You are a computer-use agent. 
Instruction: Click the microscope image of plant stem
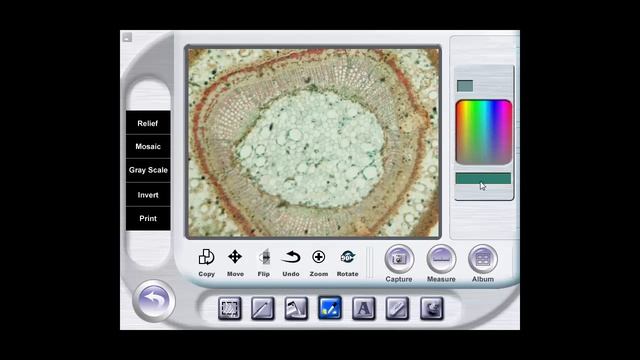pyautogui.click(x=313, y=142)
